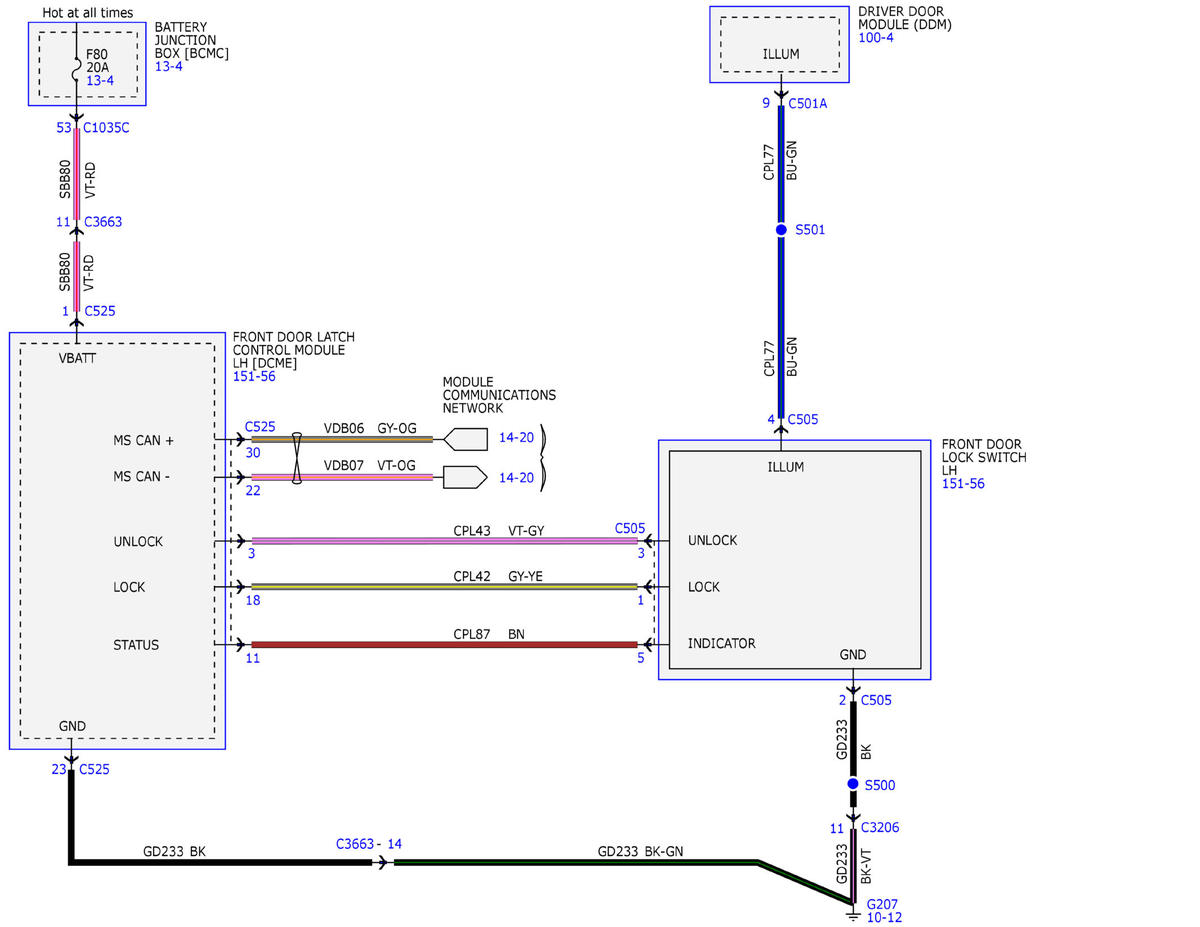Image resolution: width=1200 pixels, height=927 pixels.
Task: Select the S500 splice label
Action: (x=880, y=785)
